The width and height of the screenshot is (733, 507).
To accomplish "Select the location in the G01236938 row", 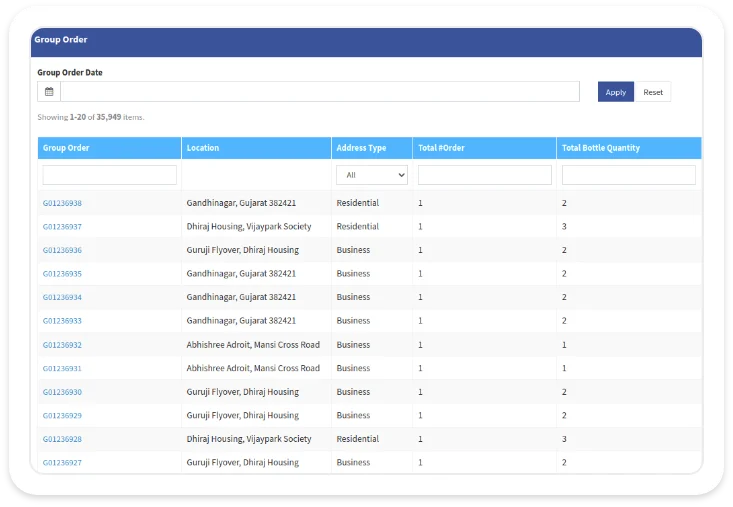I will (241, 203).
